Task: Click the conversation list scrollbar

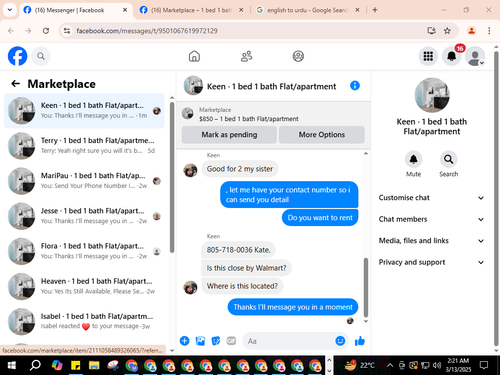Action: click(x=172, y=177)
